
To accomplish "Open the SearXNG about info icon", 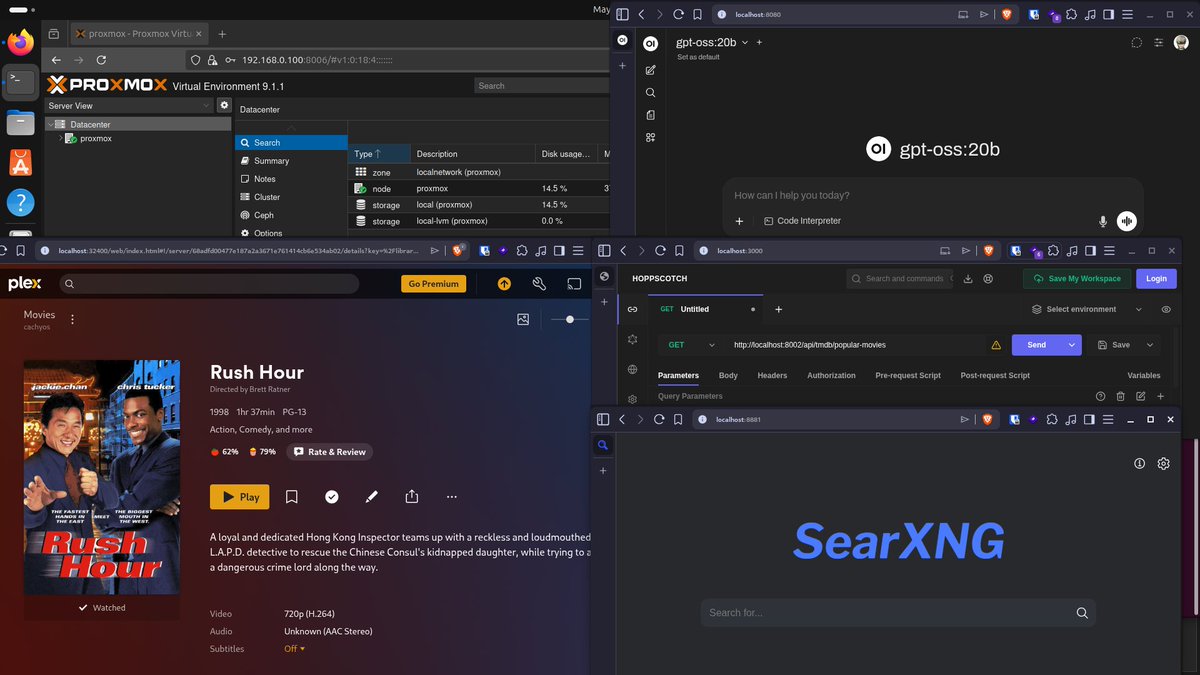I will pos(1139,464).
